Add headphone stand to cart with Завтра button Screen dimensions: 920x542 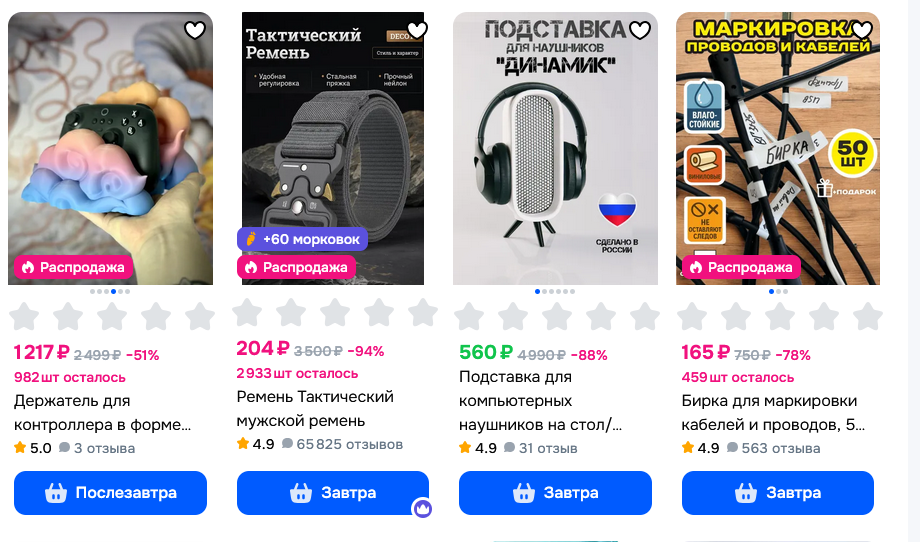click(555, 493)
